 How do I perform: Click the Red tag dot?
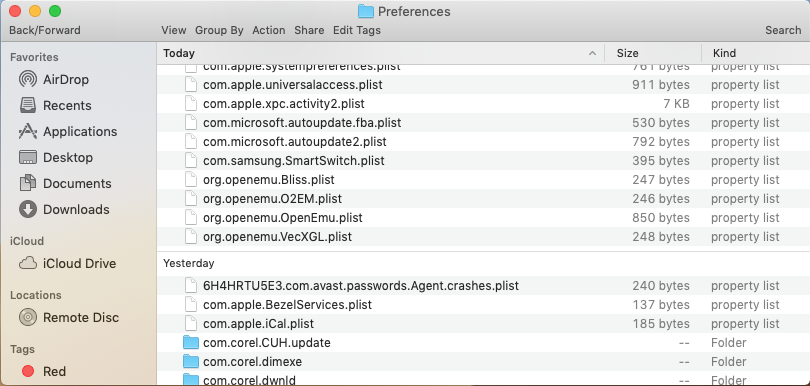[x=28, y=371]
